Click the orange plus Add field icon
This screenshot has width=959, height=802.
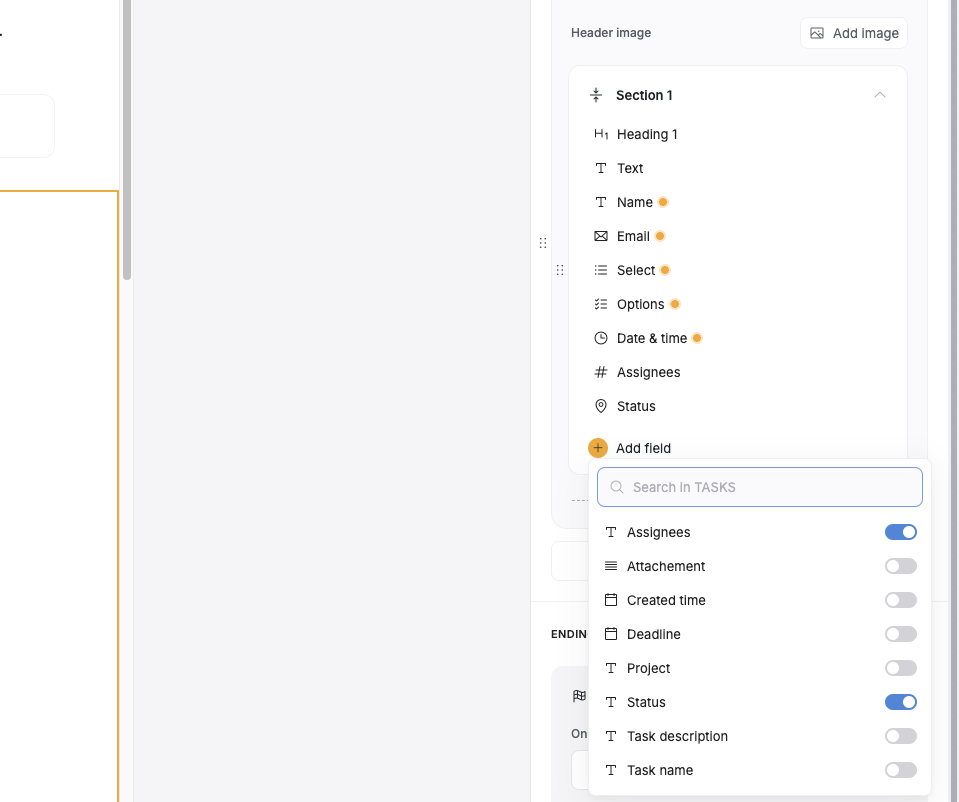click(x=598, y=448)
